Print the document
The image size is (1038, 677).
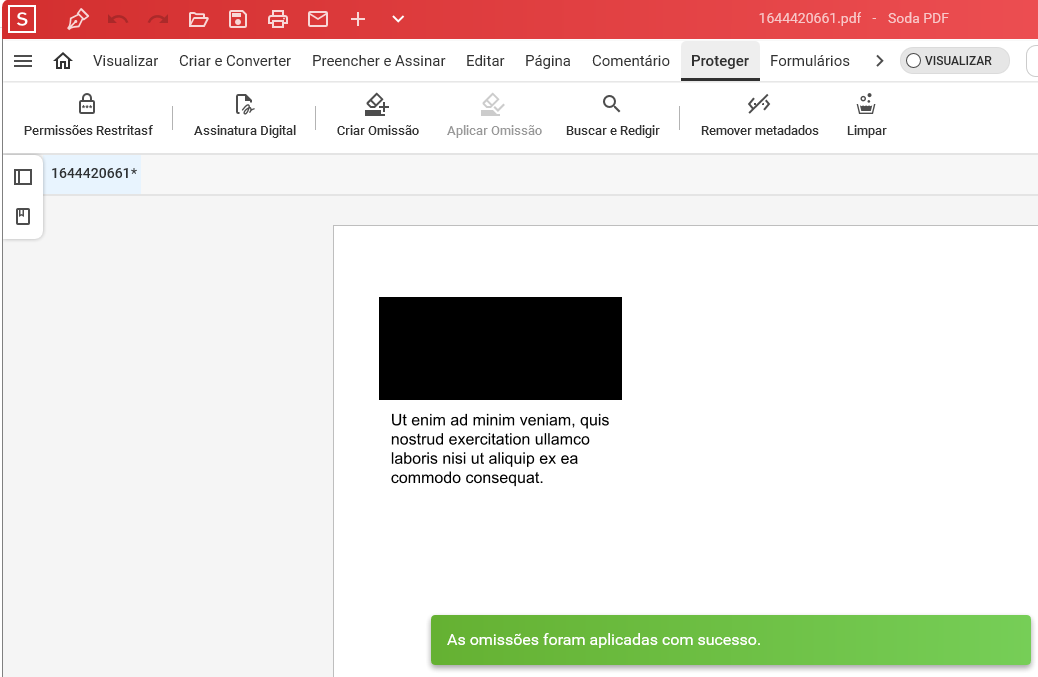coord(278,19)
